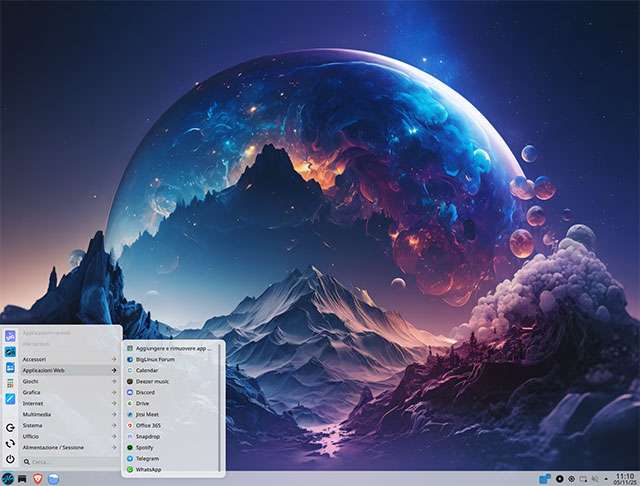Click the power off icon in menu sidebar
The image size is (640, 486).
pyautogui.click(x=10, y=459)
